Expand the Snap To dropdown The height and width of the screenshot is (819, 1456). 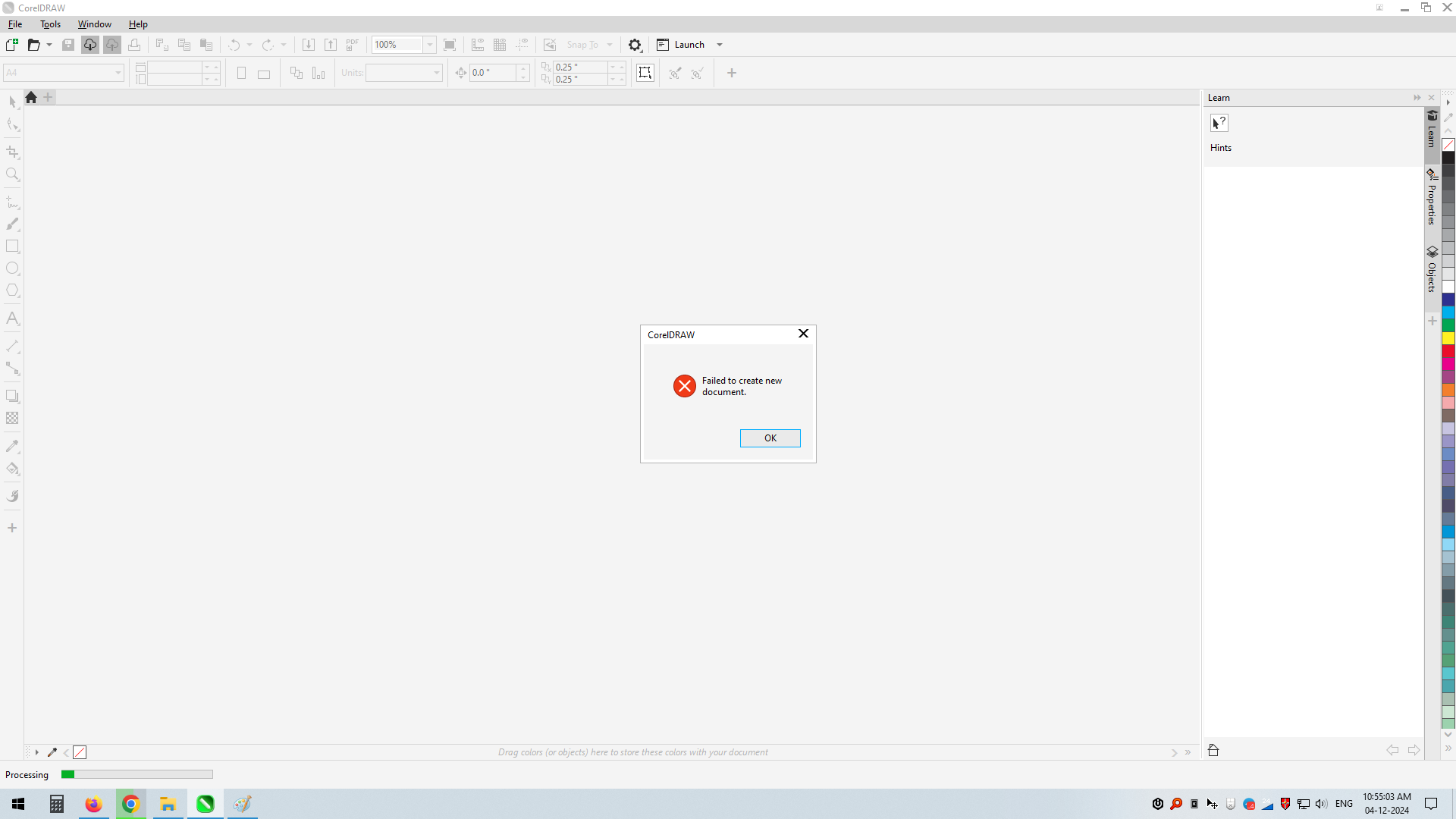click(x=610, y=45)
